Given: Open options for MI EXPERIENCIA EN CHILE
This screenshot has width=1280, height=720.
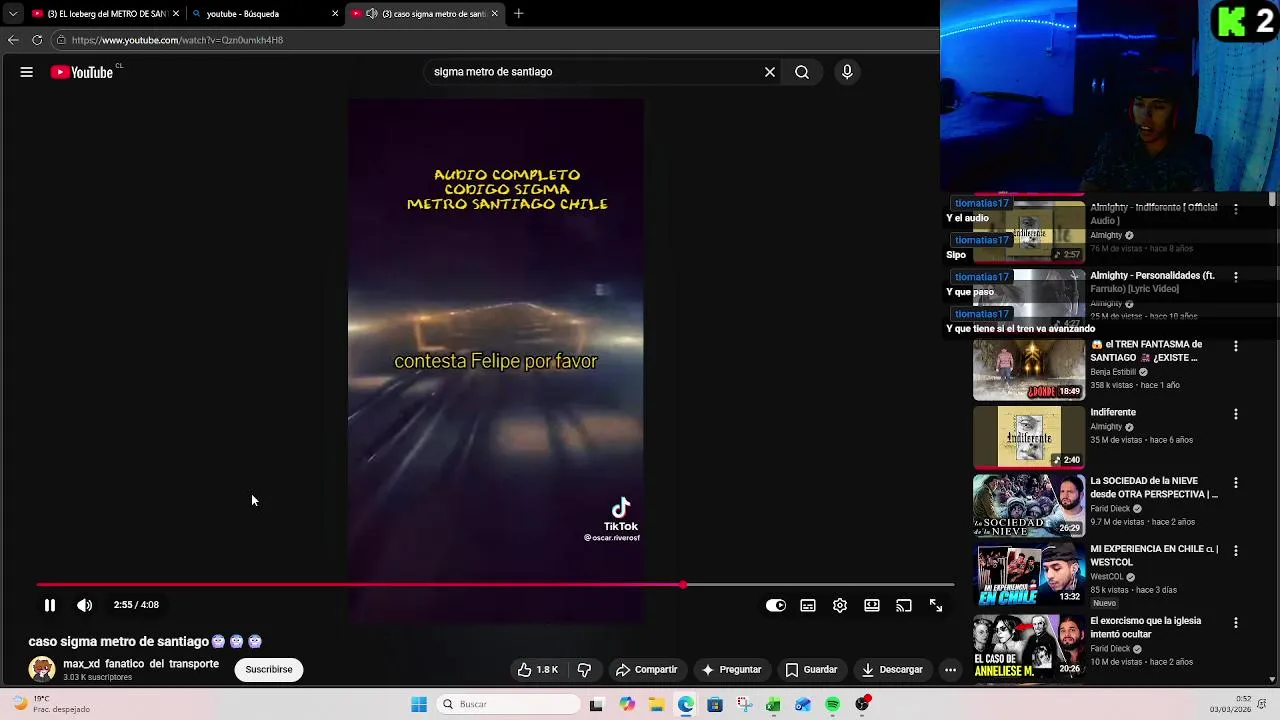Looking at the screenshot, I should tap(1236, 551).
